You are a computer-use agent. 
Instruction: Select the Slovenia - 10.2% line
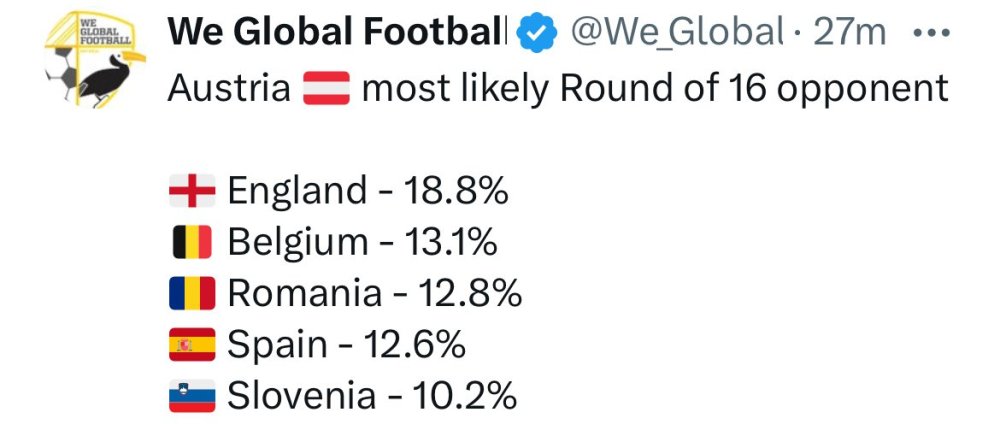372,397
